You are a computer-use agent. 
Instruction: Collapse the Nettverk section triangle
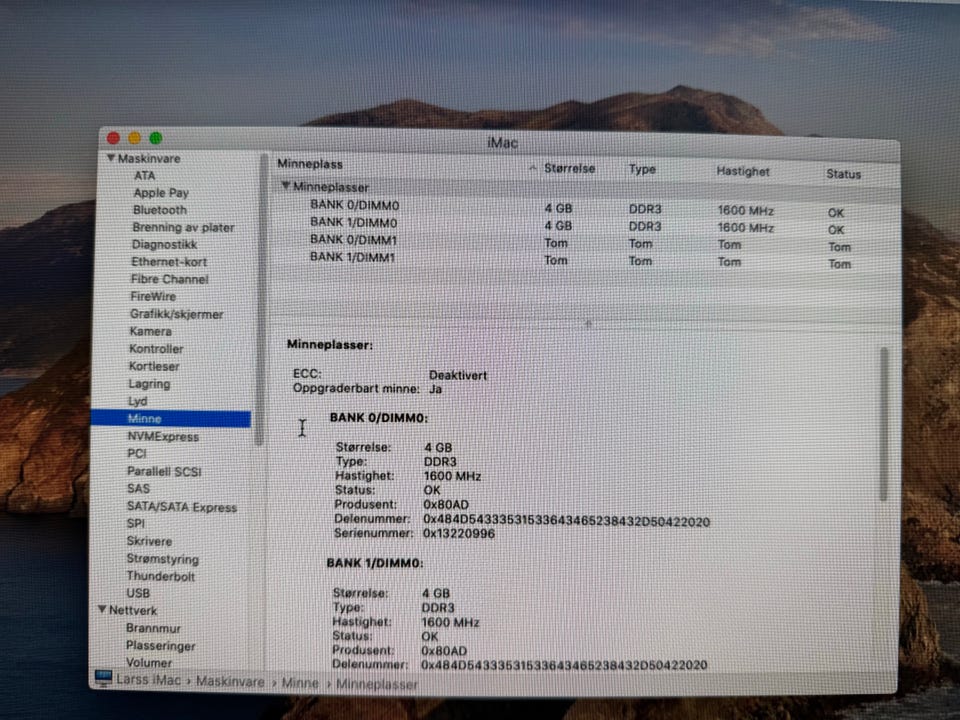pyautogui.click(x=102, y=609)
